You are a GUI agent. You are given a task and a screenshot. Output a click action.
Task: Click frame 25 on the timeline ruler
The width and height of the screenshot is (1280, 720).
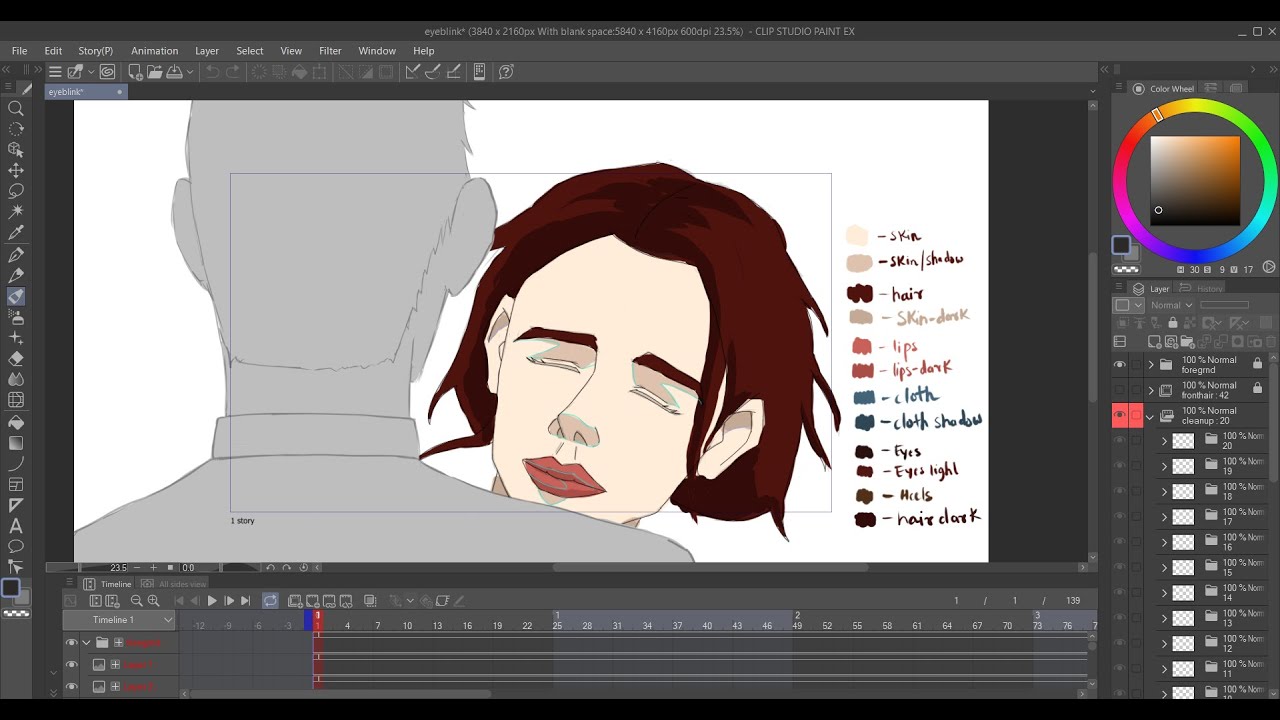pos(557,626)
